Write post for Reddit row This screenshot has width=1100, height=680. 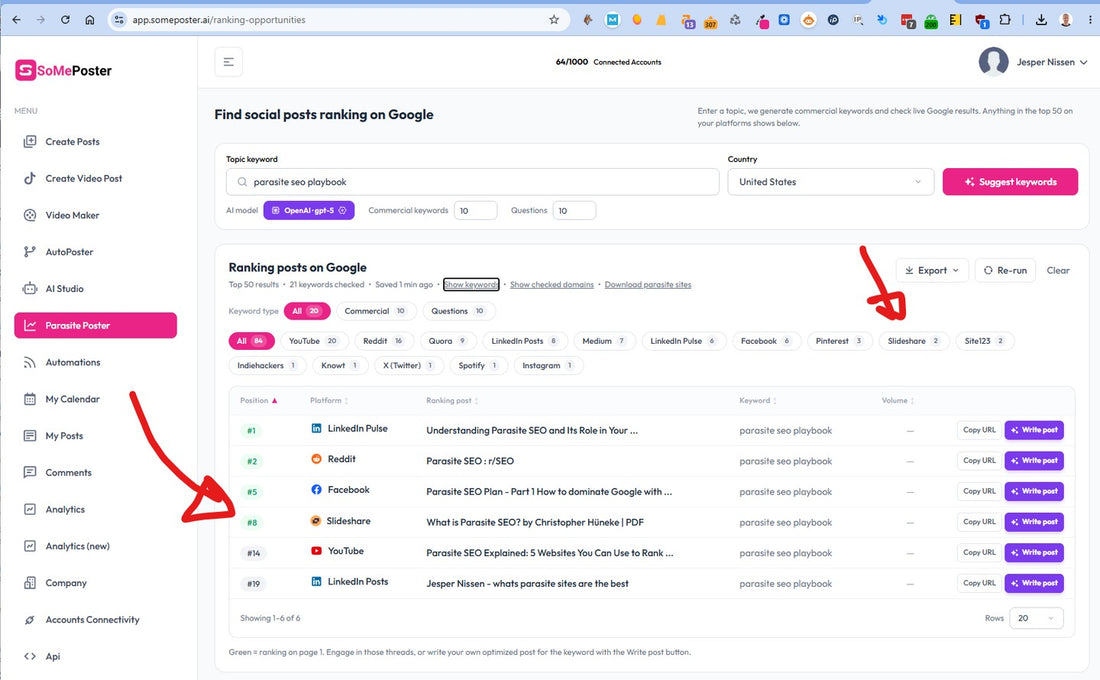coord(1034,461)
